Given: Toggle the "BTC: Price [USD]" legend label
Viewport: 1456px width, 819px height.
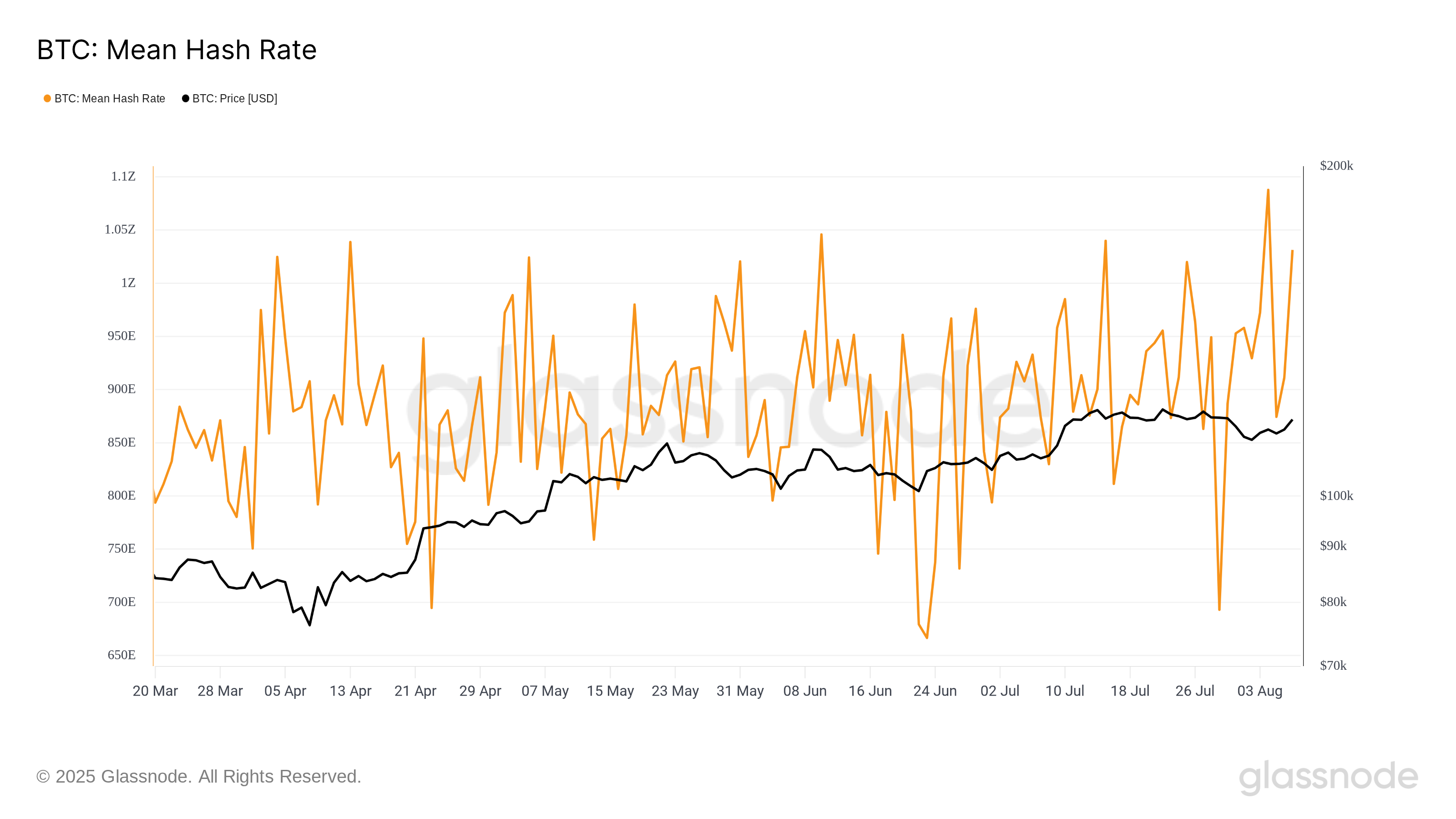Looking at the screenshot, I should point(235,98).
